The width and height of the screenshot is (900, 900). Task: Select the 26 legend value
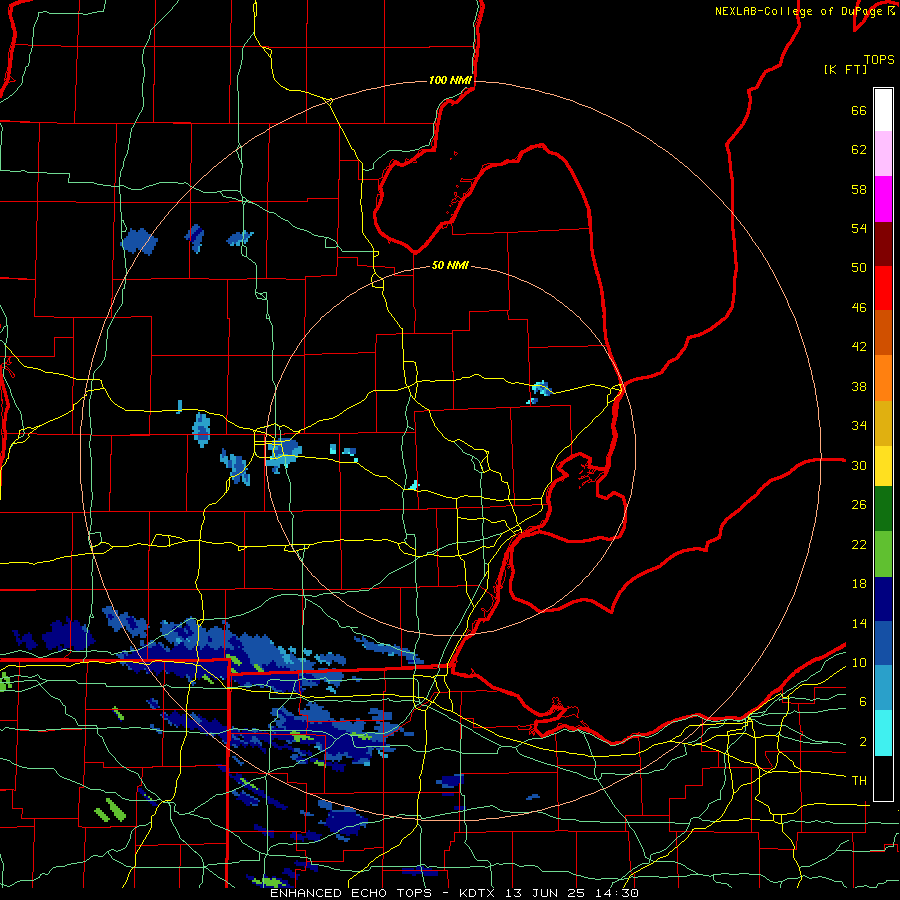pos(859,505)
